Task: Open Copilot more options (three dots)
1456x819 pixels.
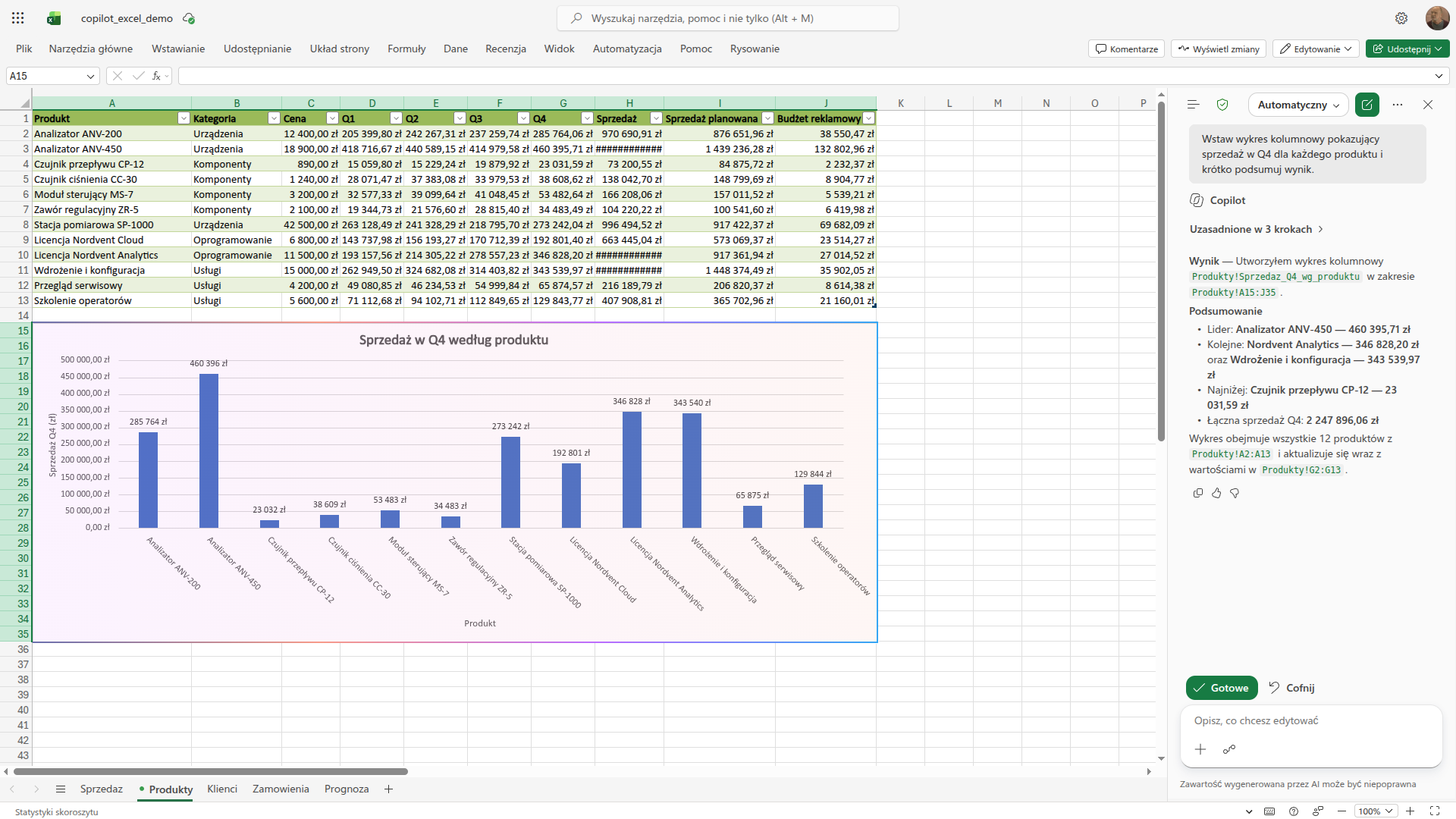Action: 1398,105
